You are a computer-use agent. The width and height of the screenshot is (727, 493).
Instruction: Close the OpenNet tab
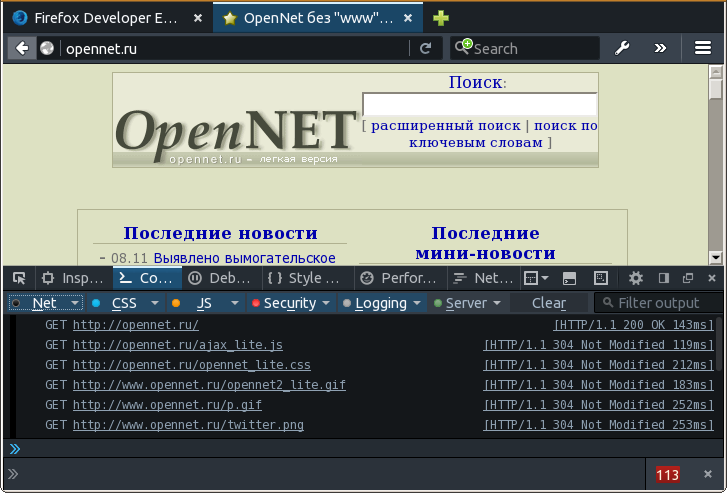(408, 18)
